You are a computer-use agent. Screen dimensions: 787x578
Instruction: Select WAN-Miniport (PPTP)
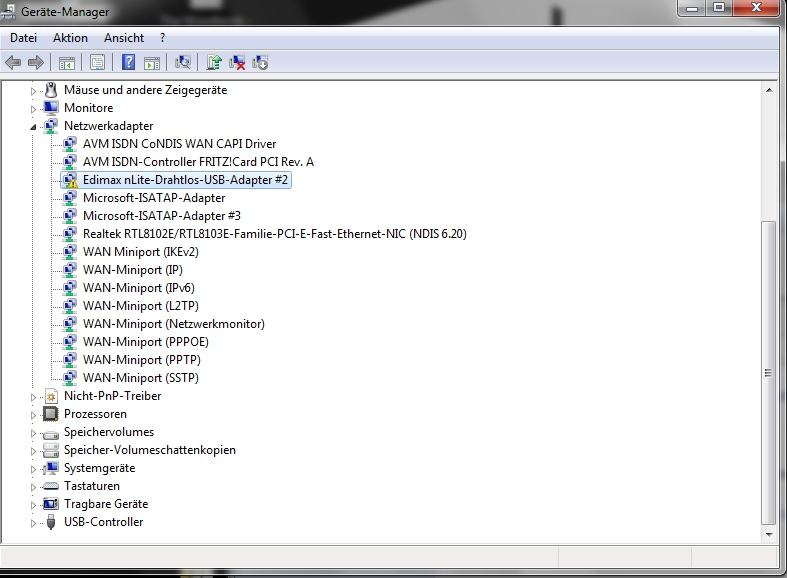pyautogui.click(x=142, y=360)
